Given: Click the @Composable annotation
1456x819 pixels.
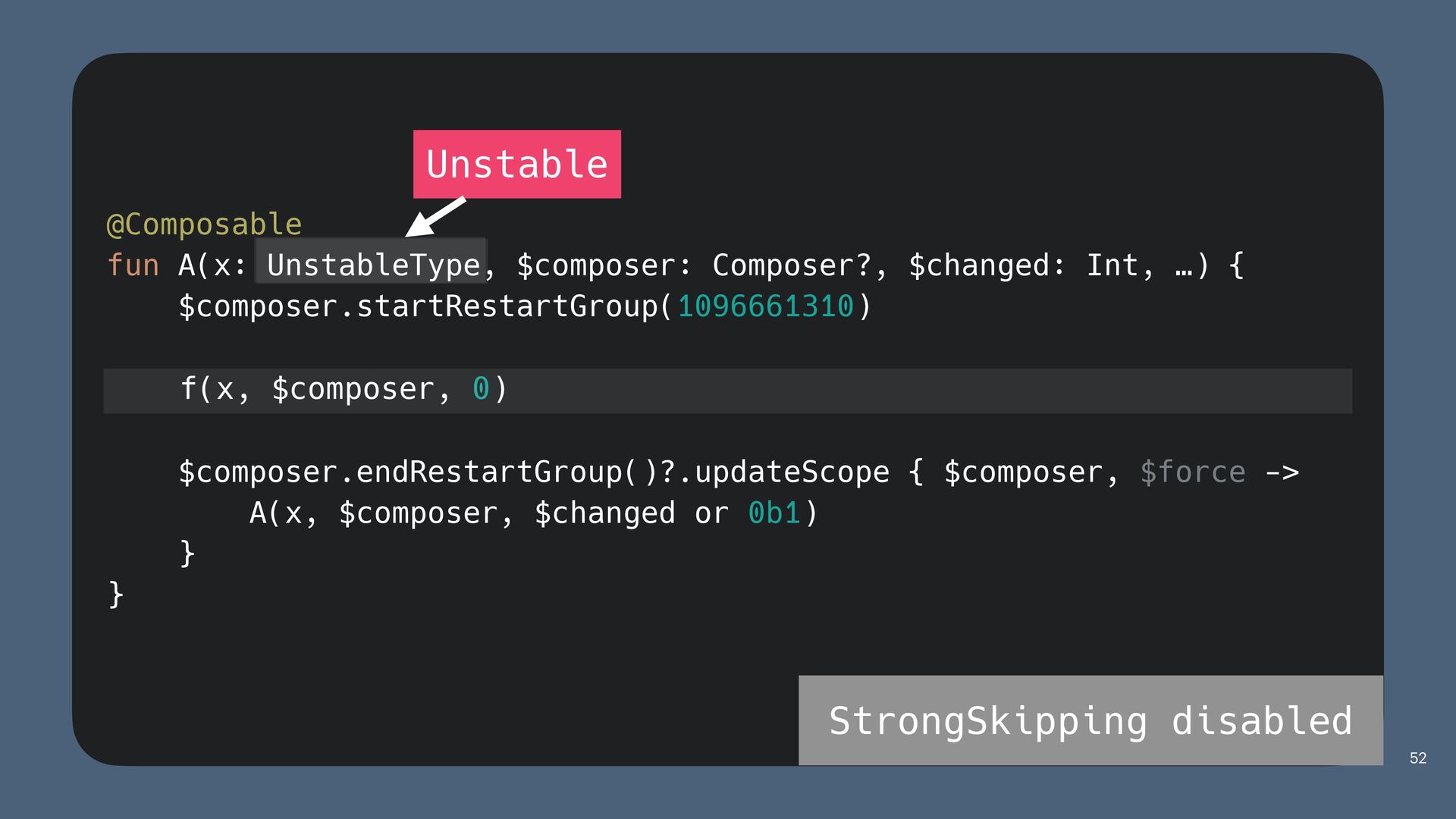Looking at the screenshot, I should point(204,224).
